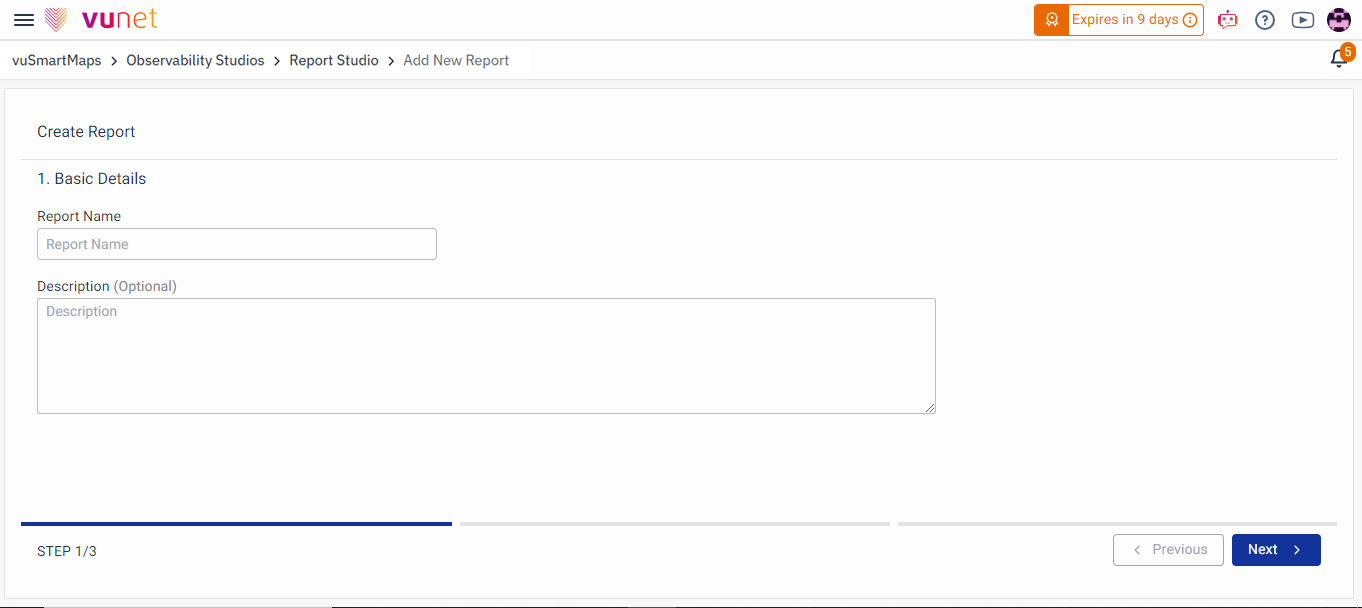This screenshot has height=608, width=1362.
Task: Click the second step progress bar segment
Action: pos(675,523)
